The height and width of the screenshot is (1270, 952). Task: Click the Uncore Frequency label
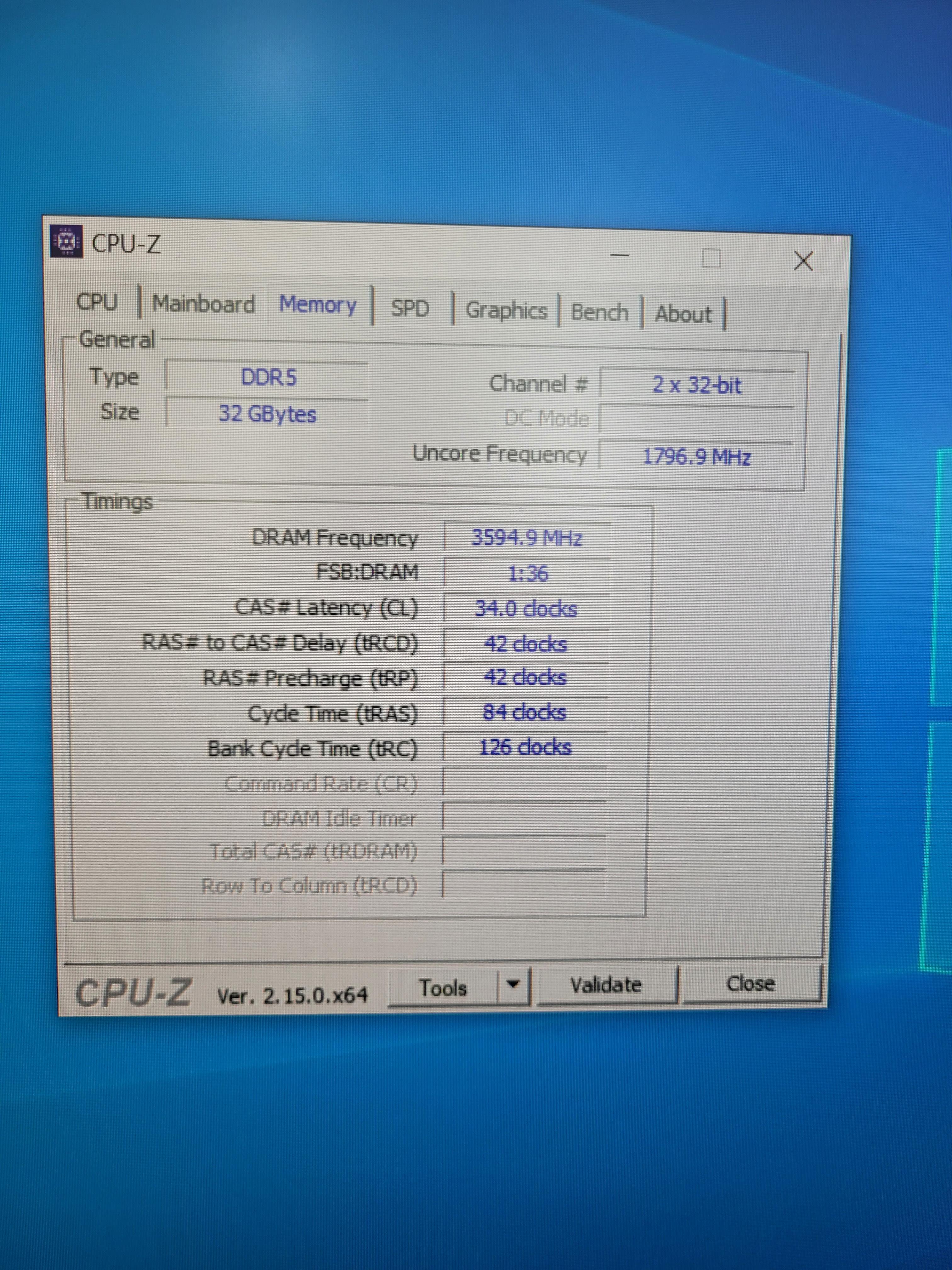point(500,454)
